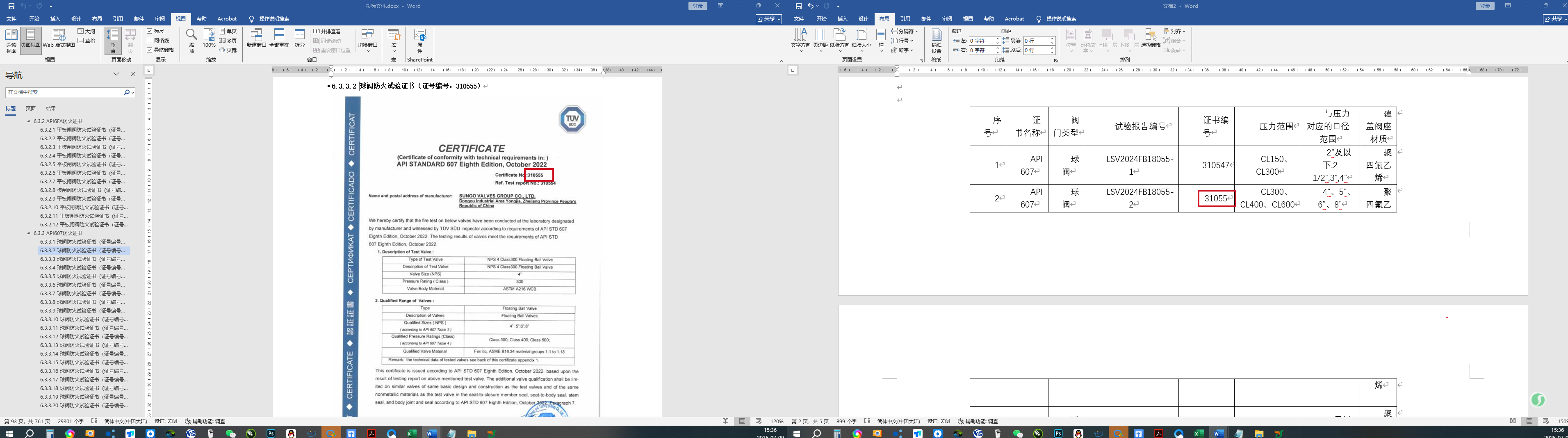Set zoom to 多页 multiple pages
Screen dimensions: 1568x438
click(x=228, y=41)
